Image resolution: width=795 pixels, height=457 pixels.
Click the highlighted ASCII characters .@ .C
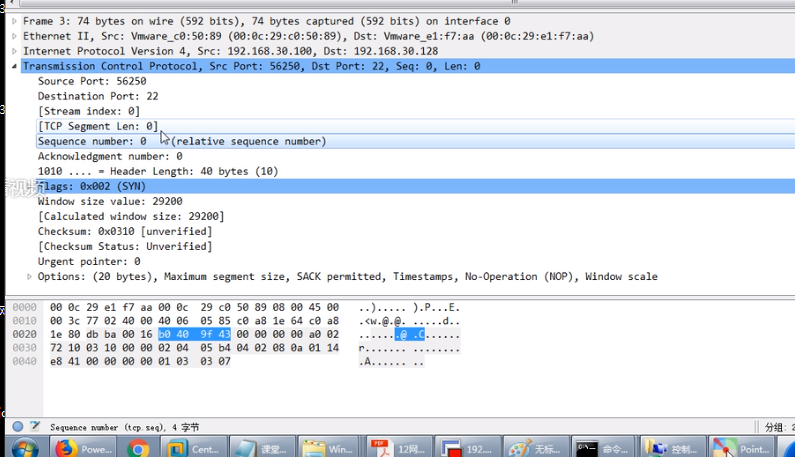pyautogui.click(x=410, y=334)
